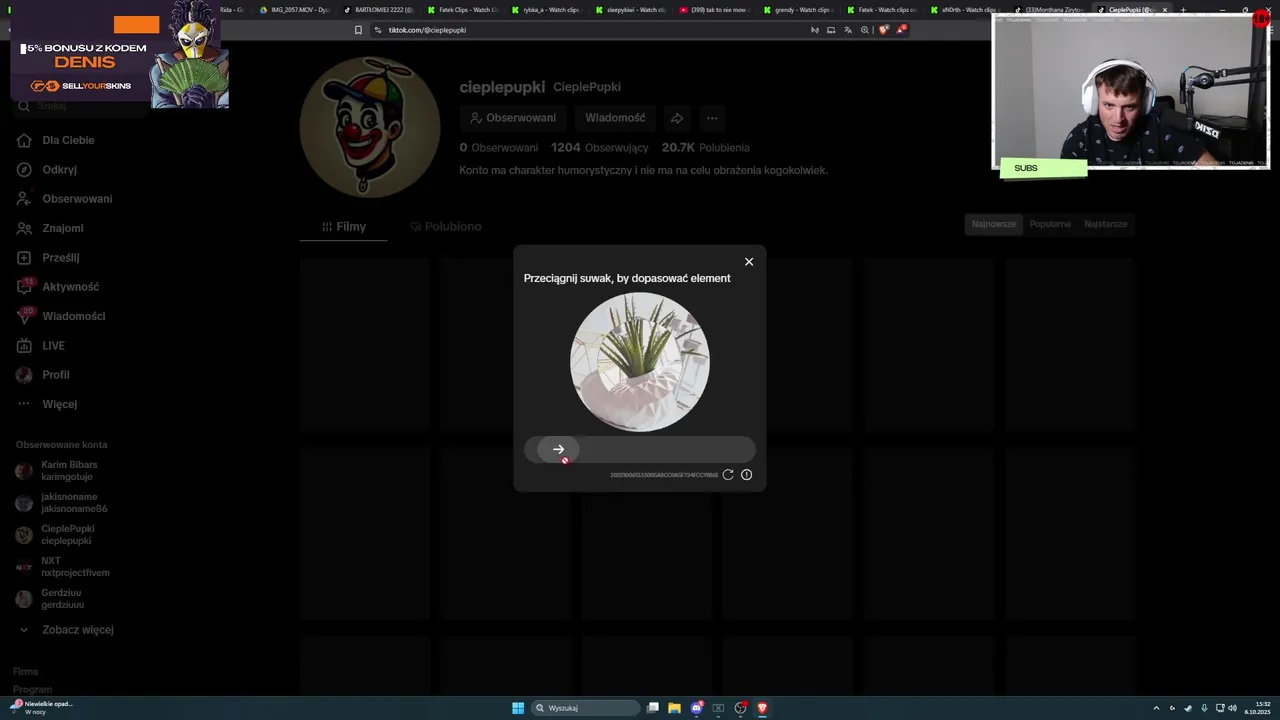Switch to the Filmy tab
The height and width of the screenshot is (720, 1280).
click(343, 227)
